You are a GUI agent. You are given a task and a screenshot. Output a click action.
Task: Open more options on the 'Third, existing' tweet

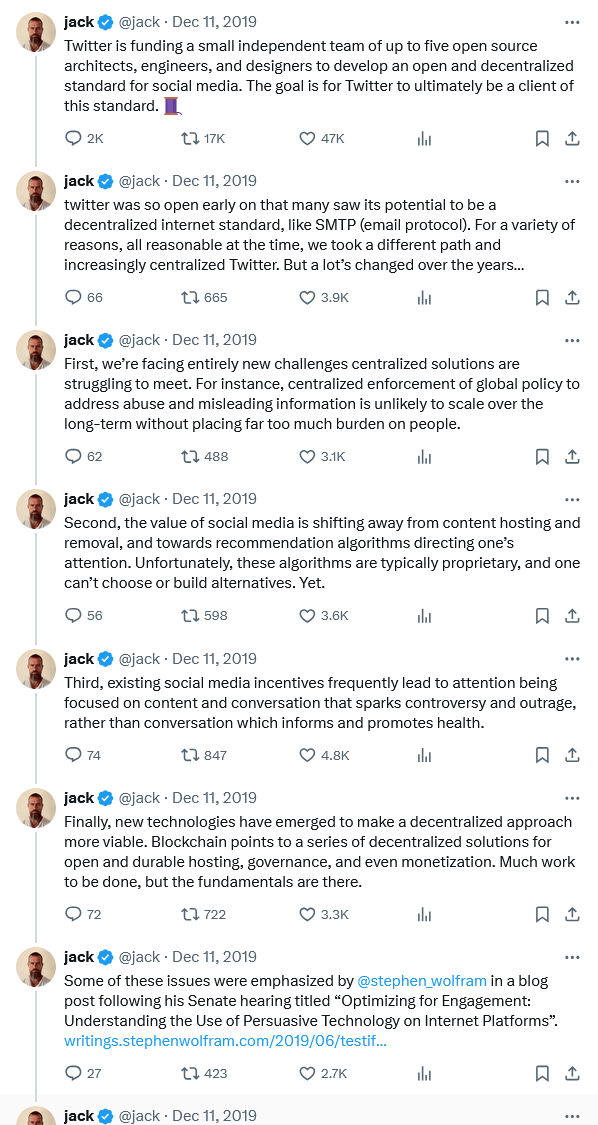[572, 659]
